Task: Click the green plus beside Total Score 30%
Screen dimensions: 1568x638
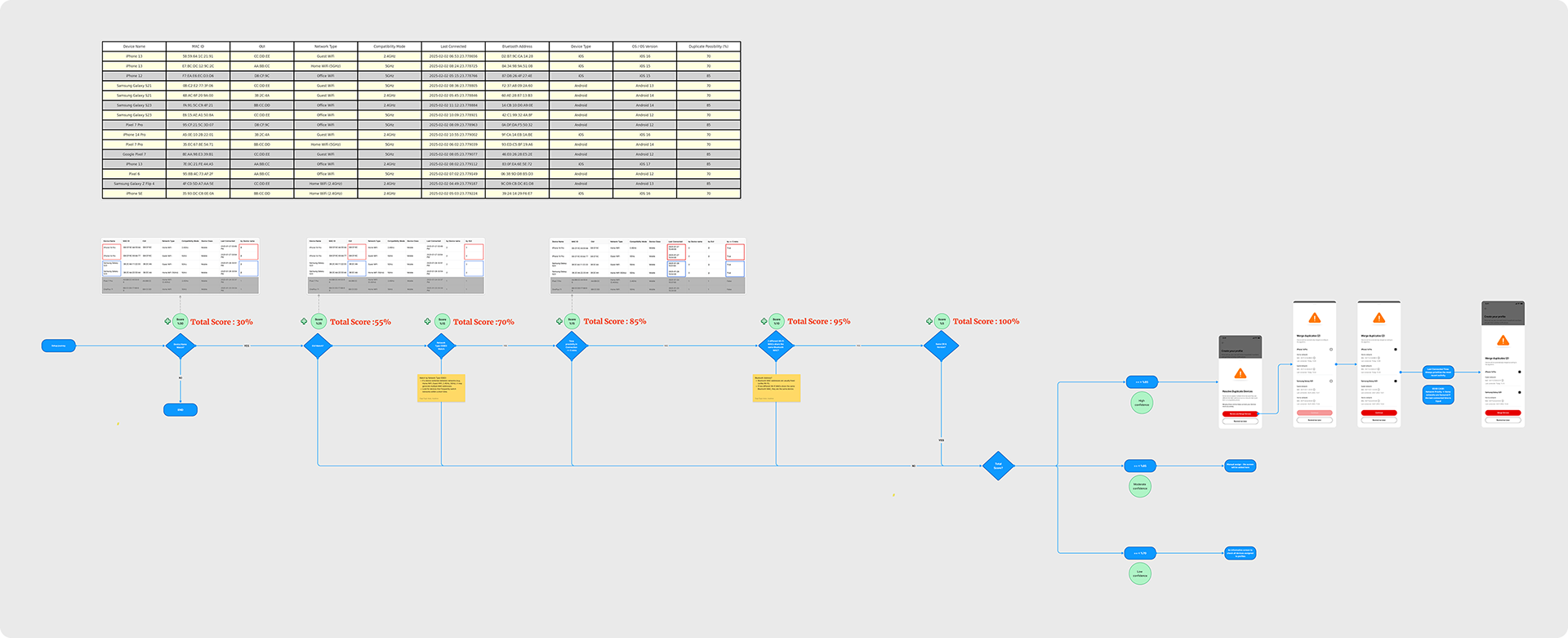Action: [167, 322]
